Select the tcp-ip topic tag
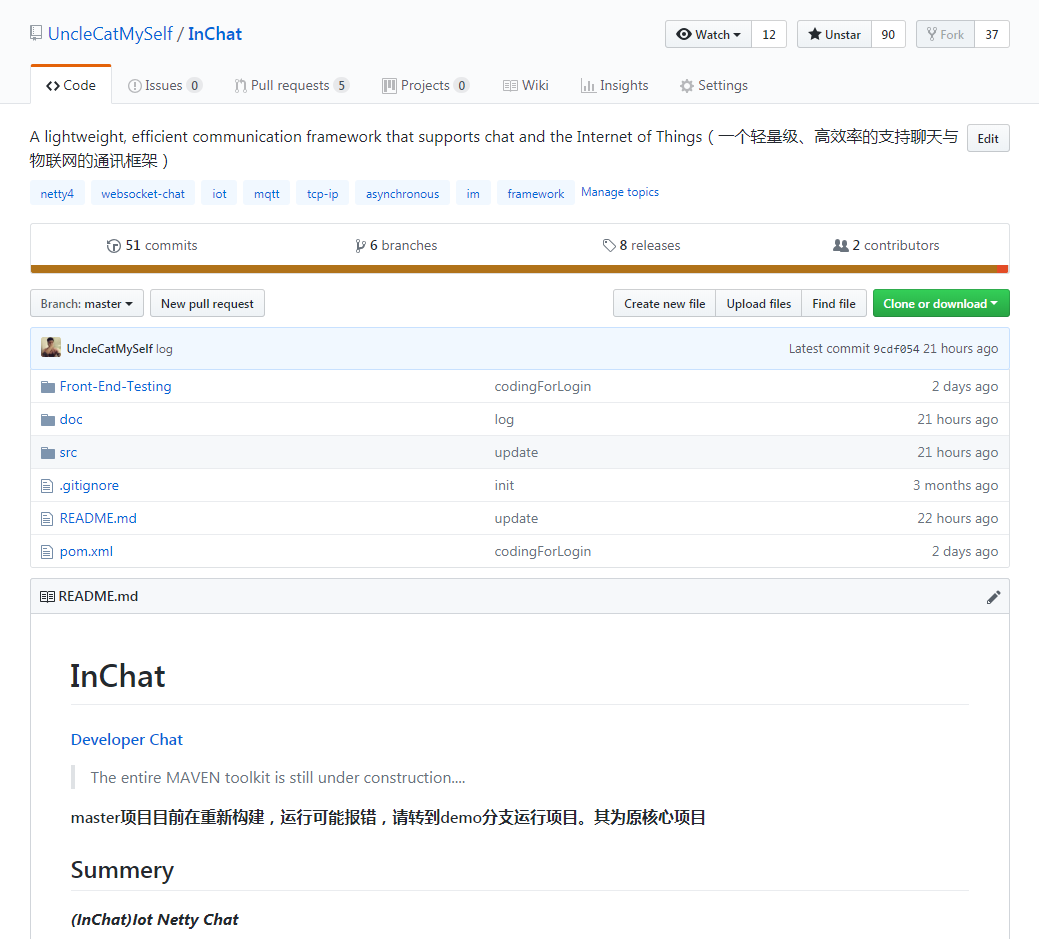 point(323,193)
